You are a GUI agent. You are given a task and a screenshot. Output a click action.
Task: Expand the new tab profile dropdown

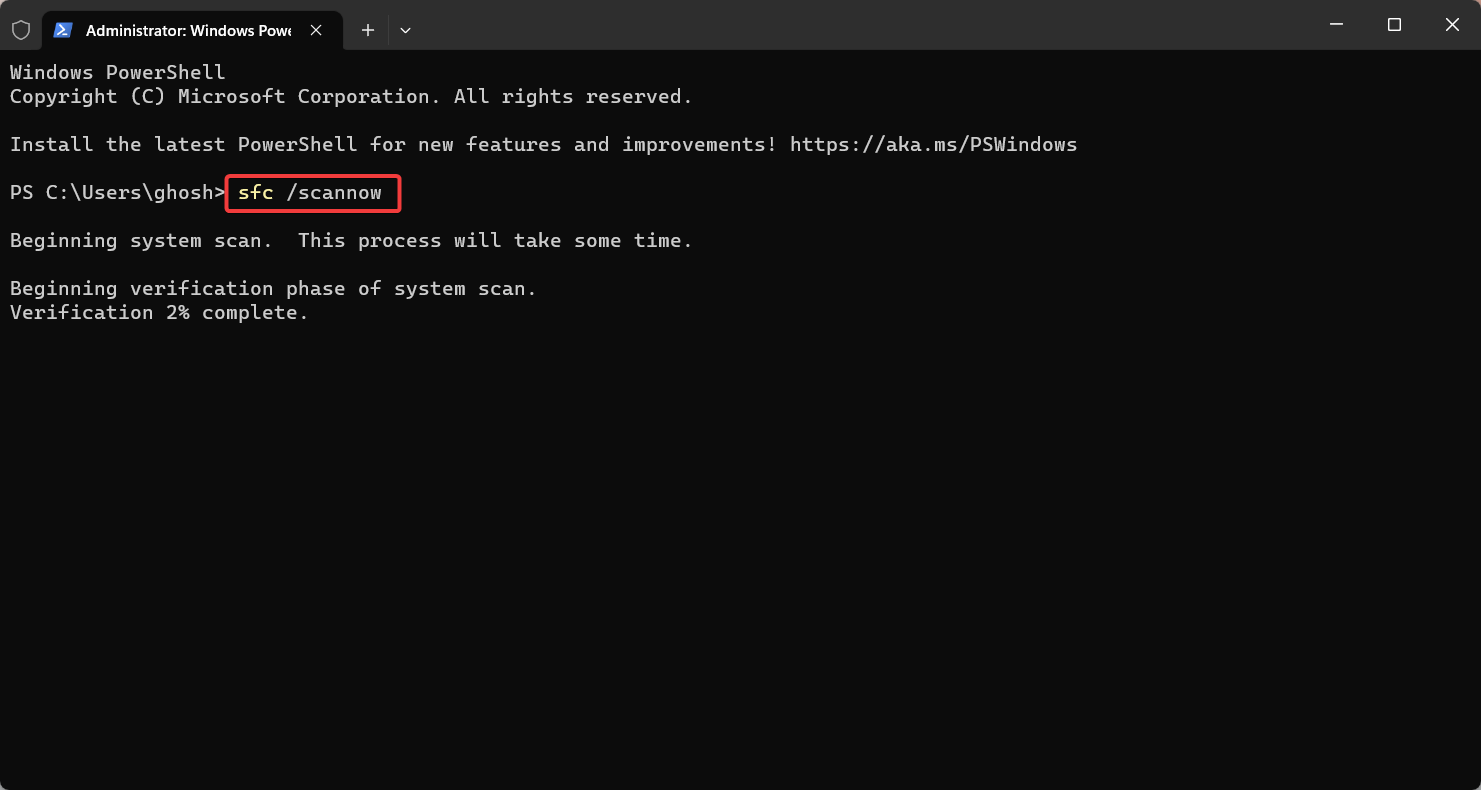pyautogui.click(x=405, y=30)
